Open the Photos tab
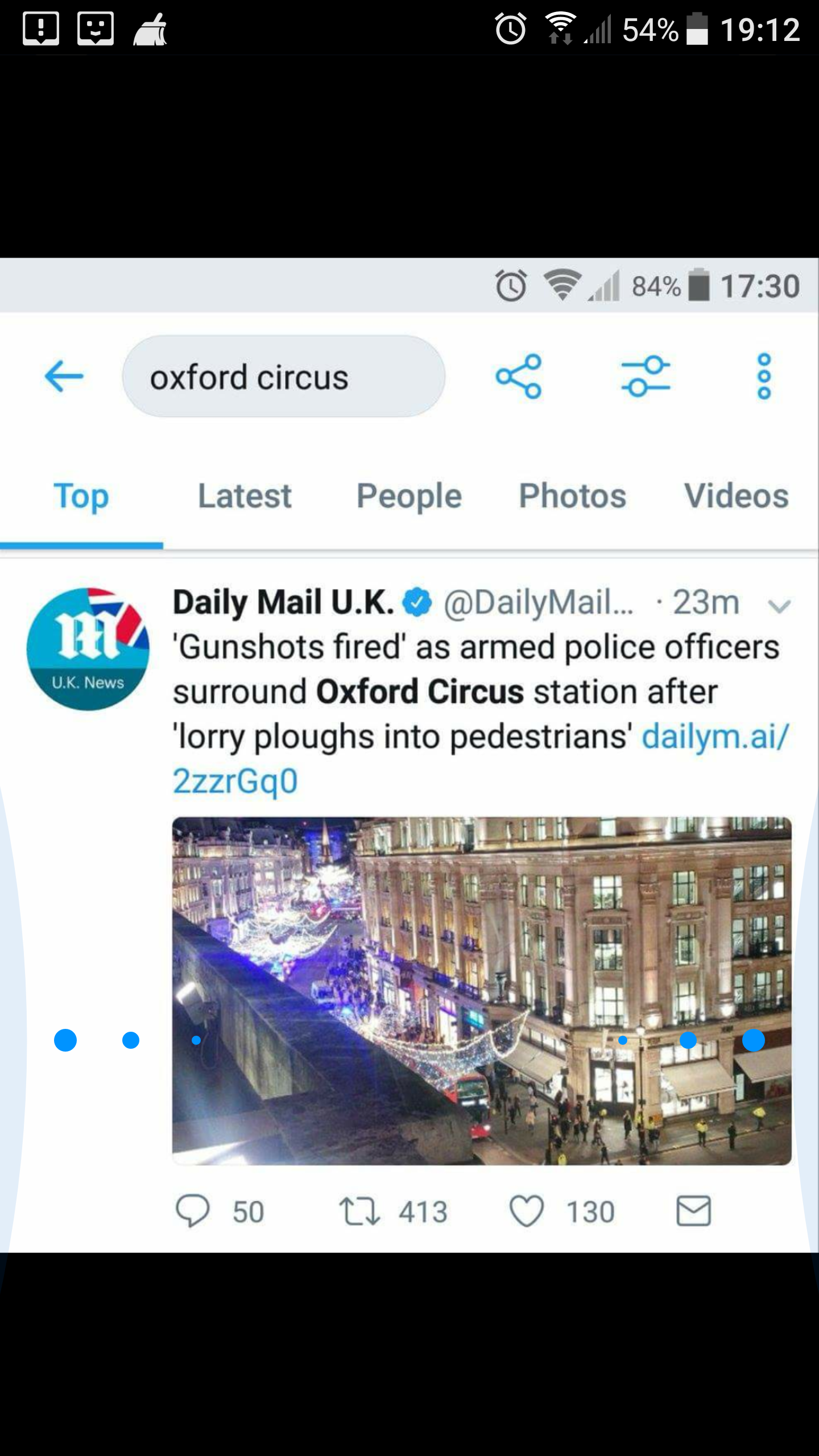Viewport: 819px width, 1456px height. (572, 496)
